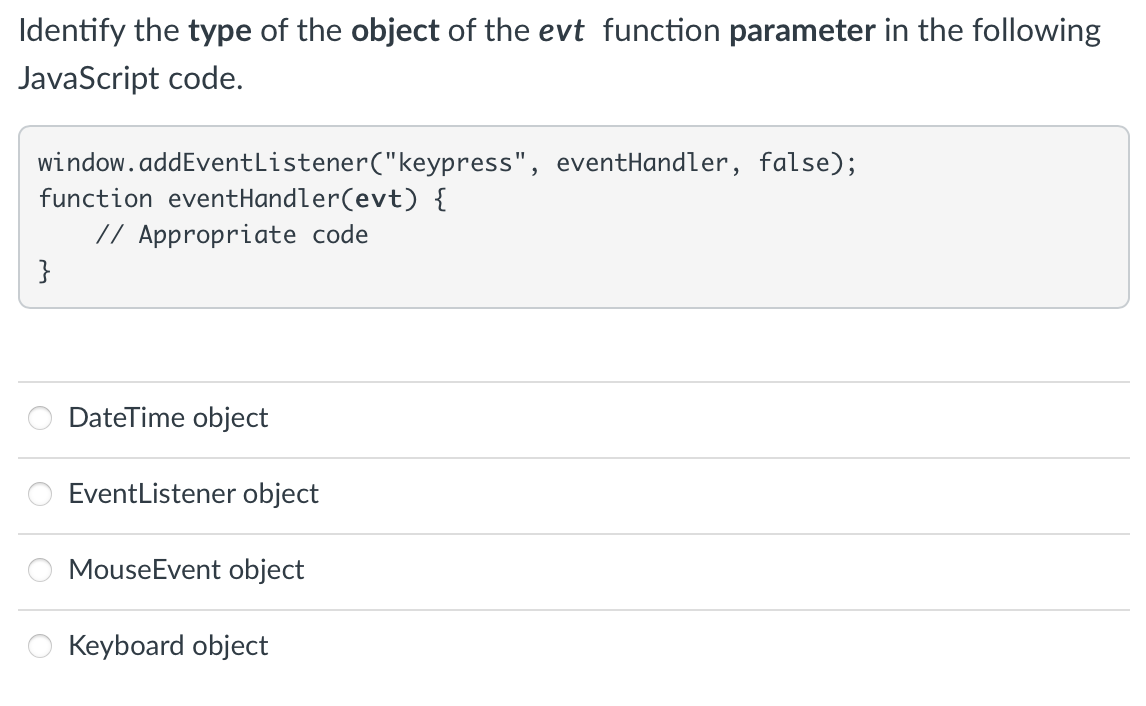The height and width of the screenshot is (706, 1146).
Task: Pick the MouseEvent object radio option
Action: coord(40,570)
